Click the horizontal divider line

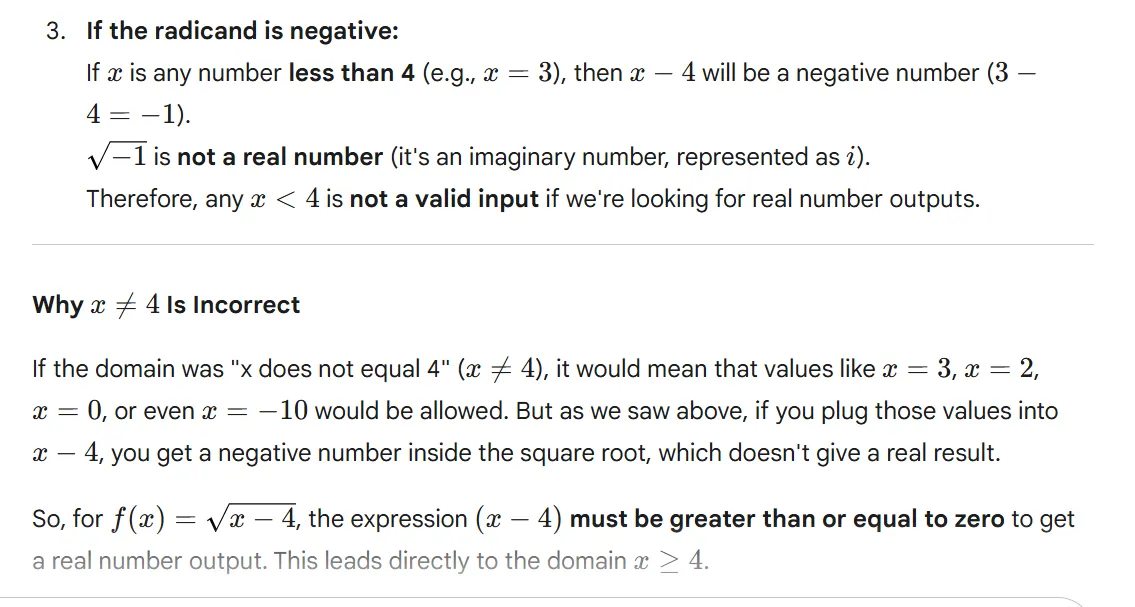562,244
